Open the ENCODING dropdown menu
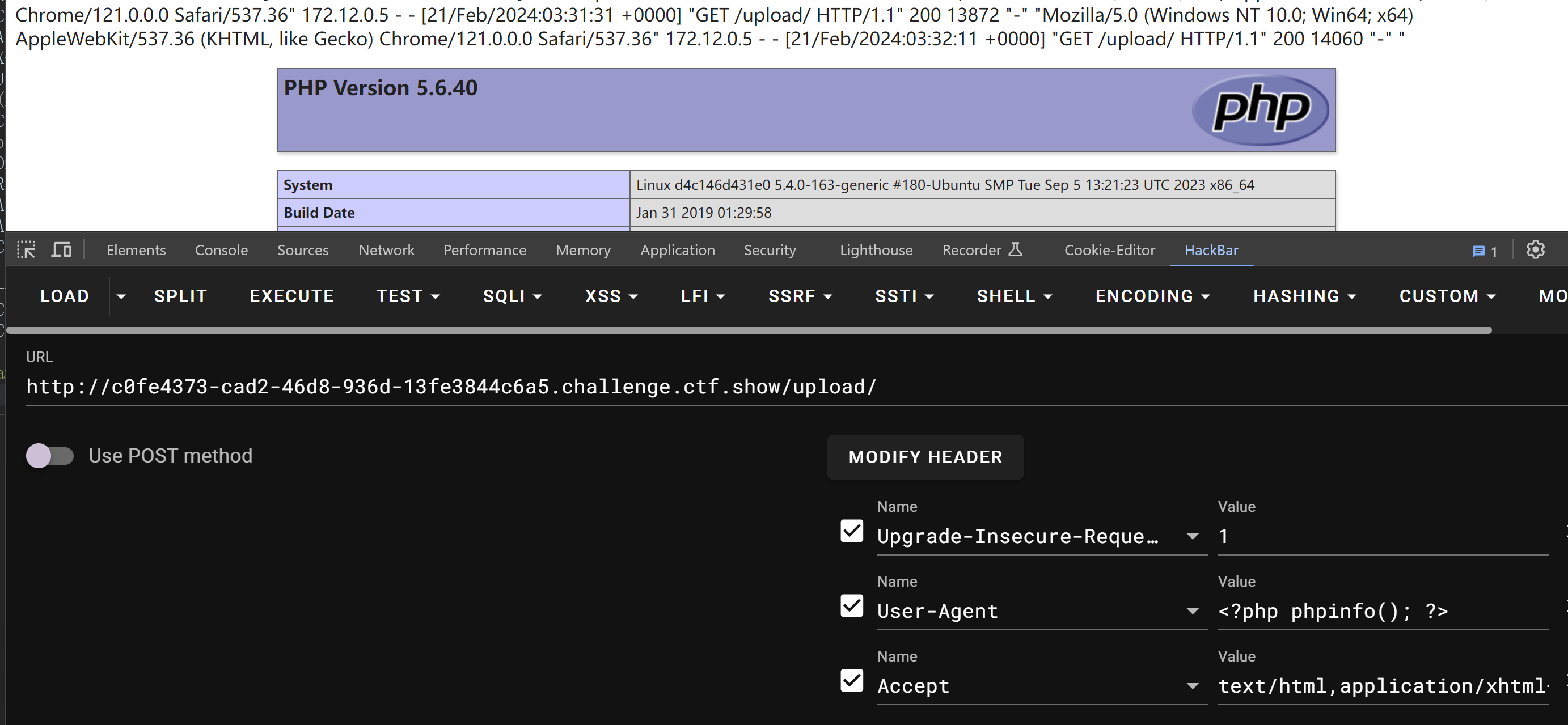Screen dimensions: 1568x725 (1152, 296)
